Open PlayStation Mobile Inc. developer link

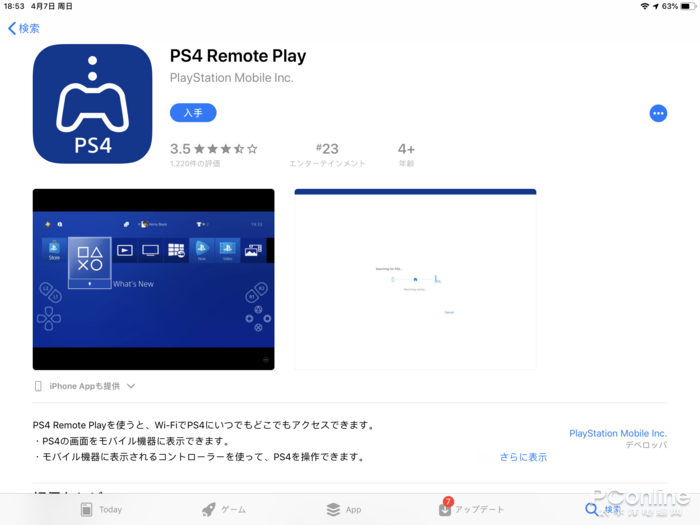pos(618,433)
